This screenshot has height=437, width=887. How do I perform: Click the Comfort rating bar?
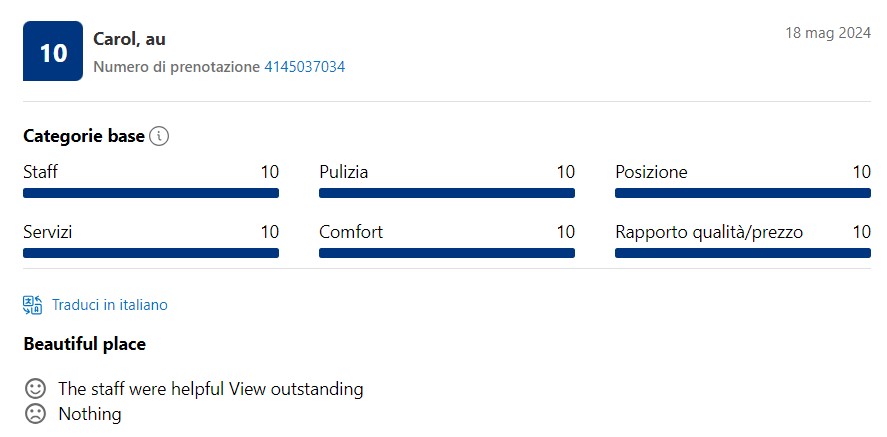(447, 253)
